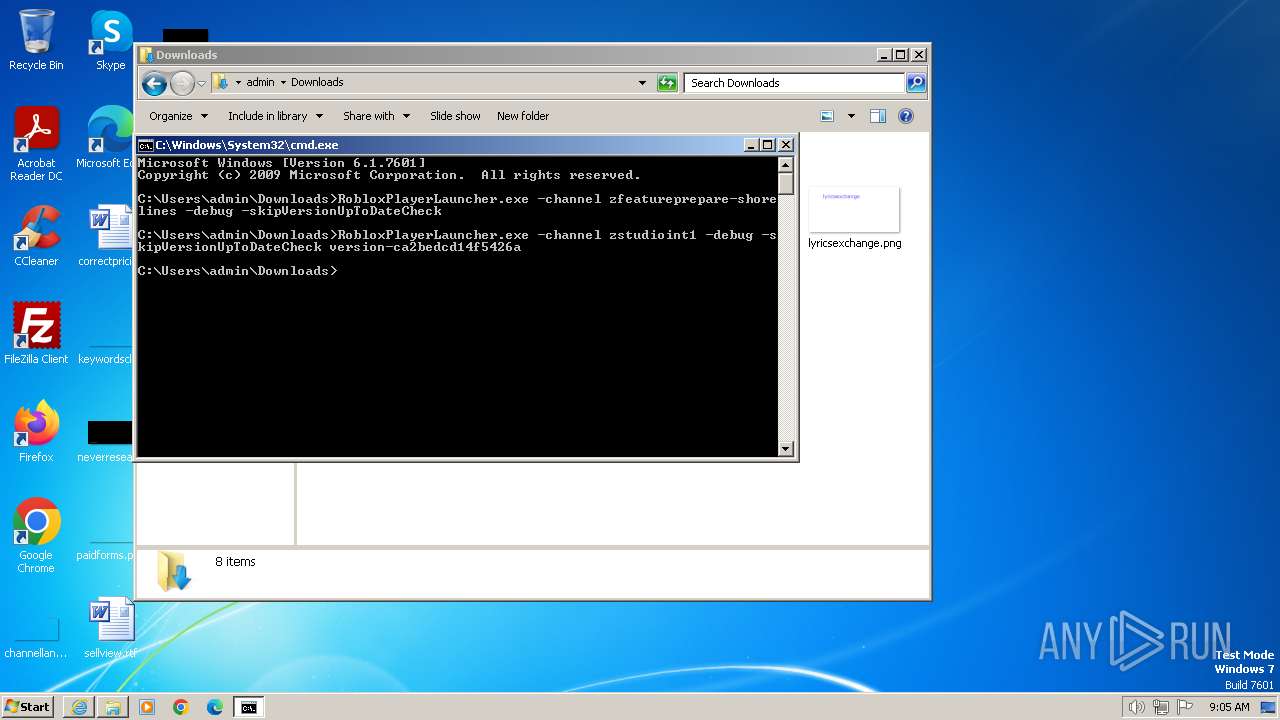Click the Action Center flag tray icon
Image resolution: width=1280 pixels, height=720 pixels.
click(1185, 707)
